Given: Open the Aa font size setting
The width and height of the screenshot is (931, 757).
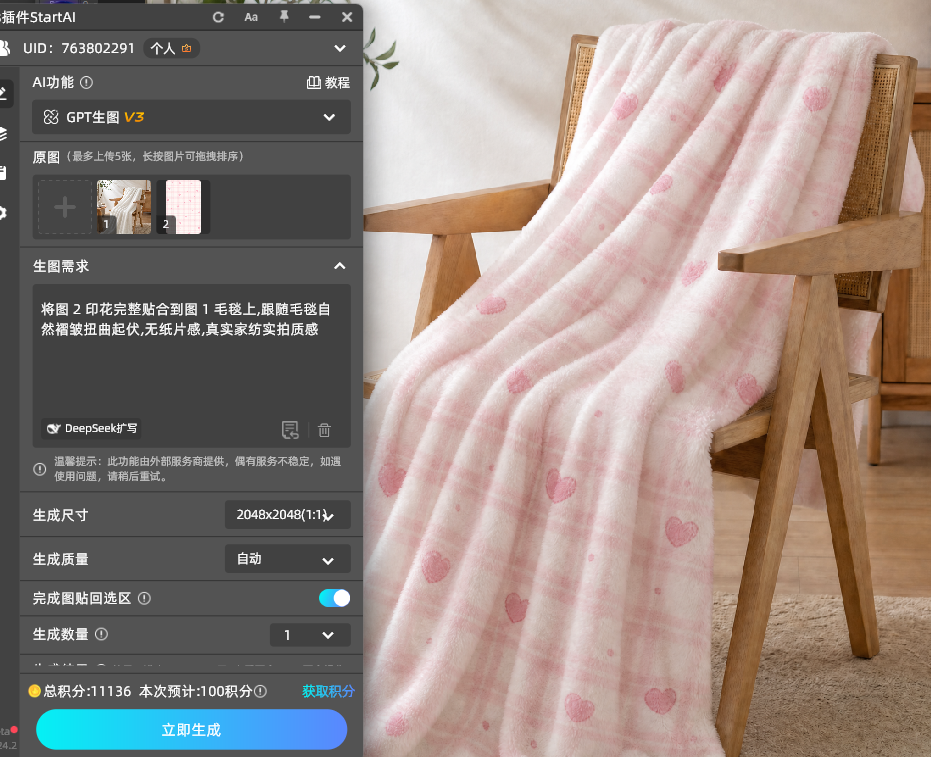Looking at the screenshot, I should (251, 17).
